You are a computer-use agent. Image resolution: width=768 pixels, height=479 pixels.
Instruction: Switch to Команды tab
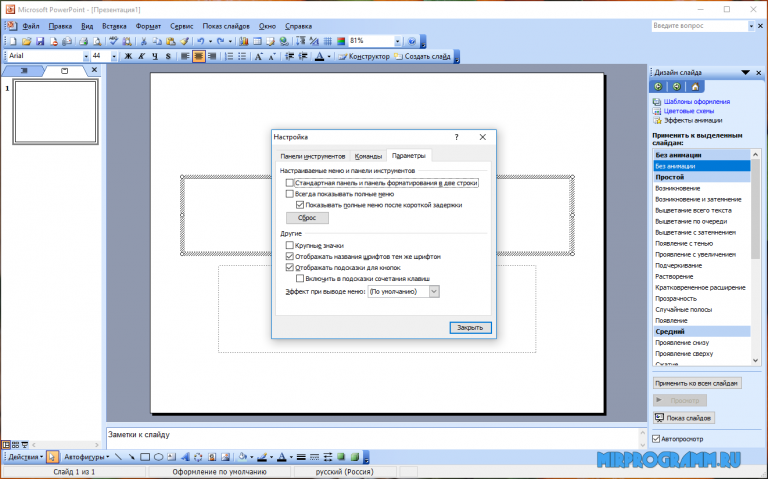coord(368,156)
